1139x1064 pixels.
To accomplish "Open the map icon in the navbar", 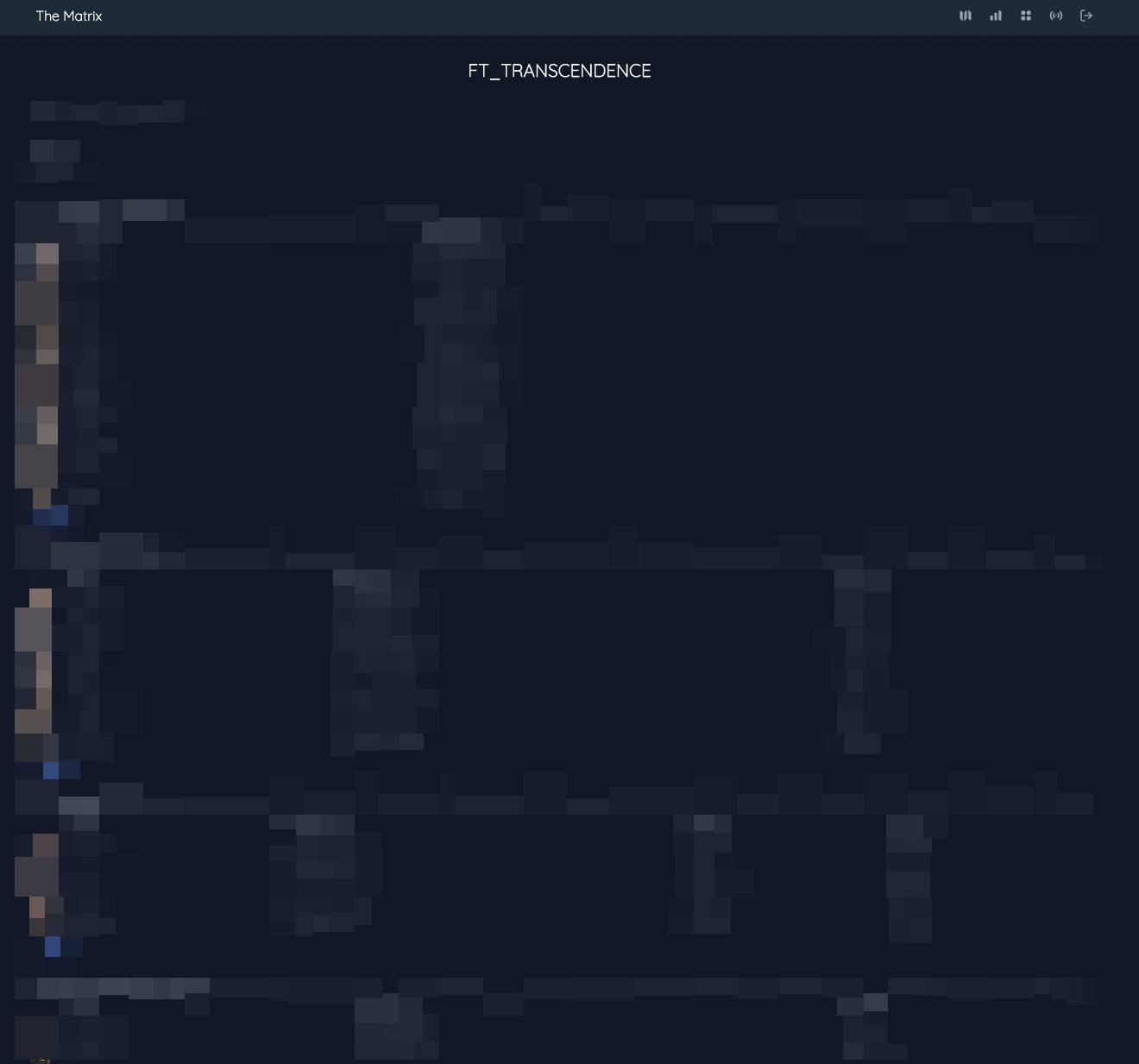I will pos(966,16).
